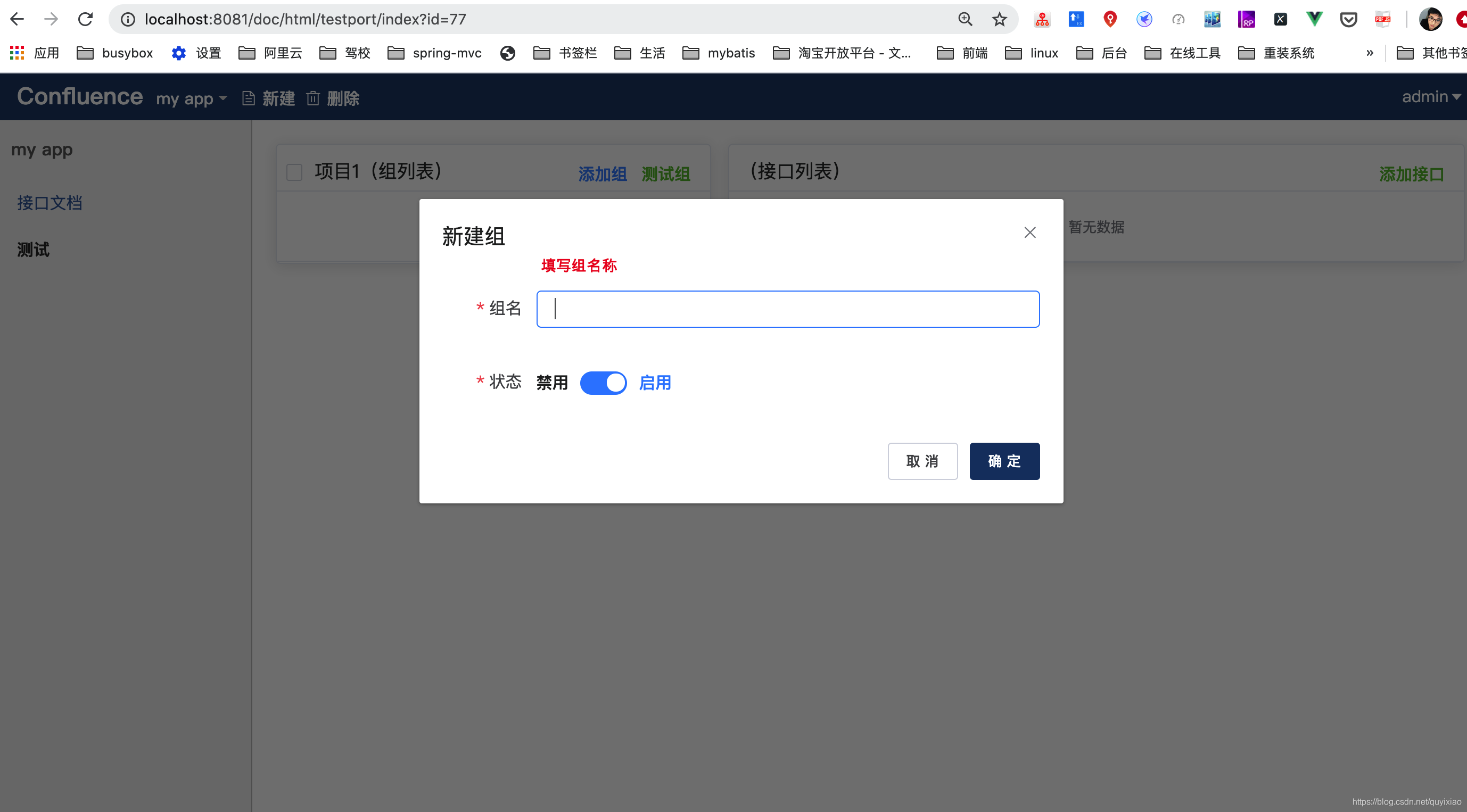The width and height of the screenshot is (1467, 812).
Task: Toggle the my app navigation dropdown
Action: pos(191,97)
